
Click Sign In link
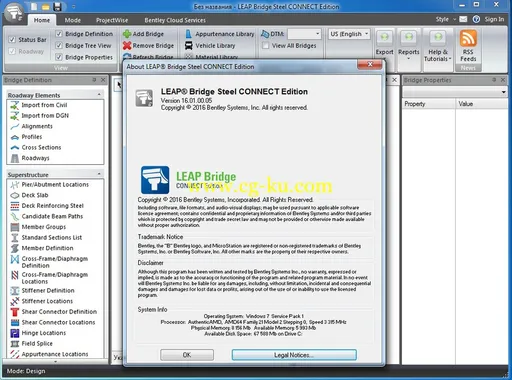[494, 19]
